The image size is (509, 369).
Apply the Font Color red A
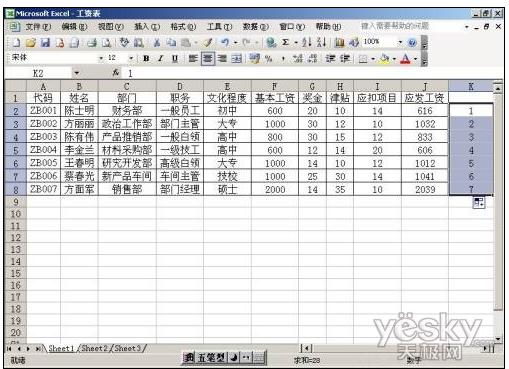tap(406, 59)
